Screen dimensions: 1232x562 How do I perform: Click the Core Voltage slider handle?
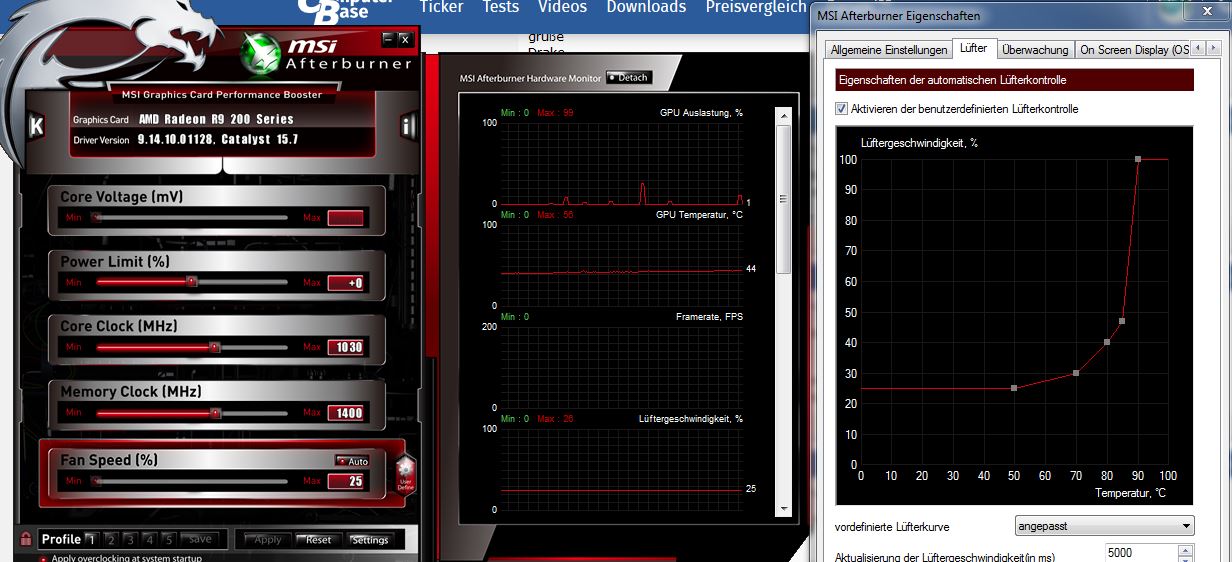(x=97, y=217)
